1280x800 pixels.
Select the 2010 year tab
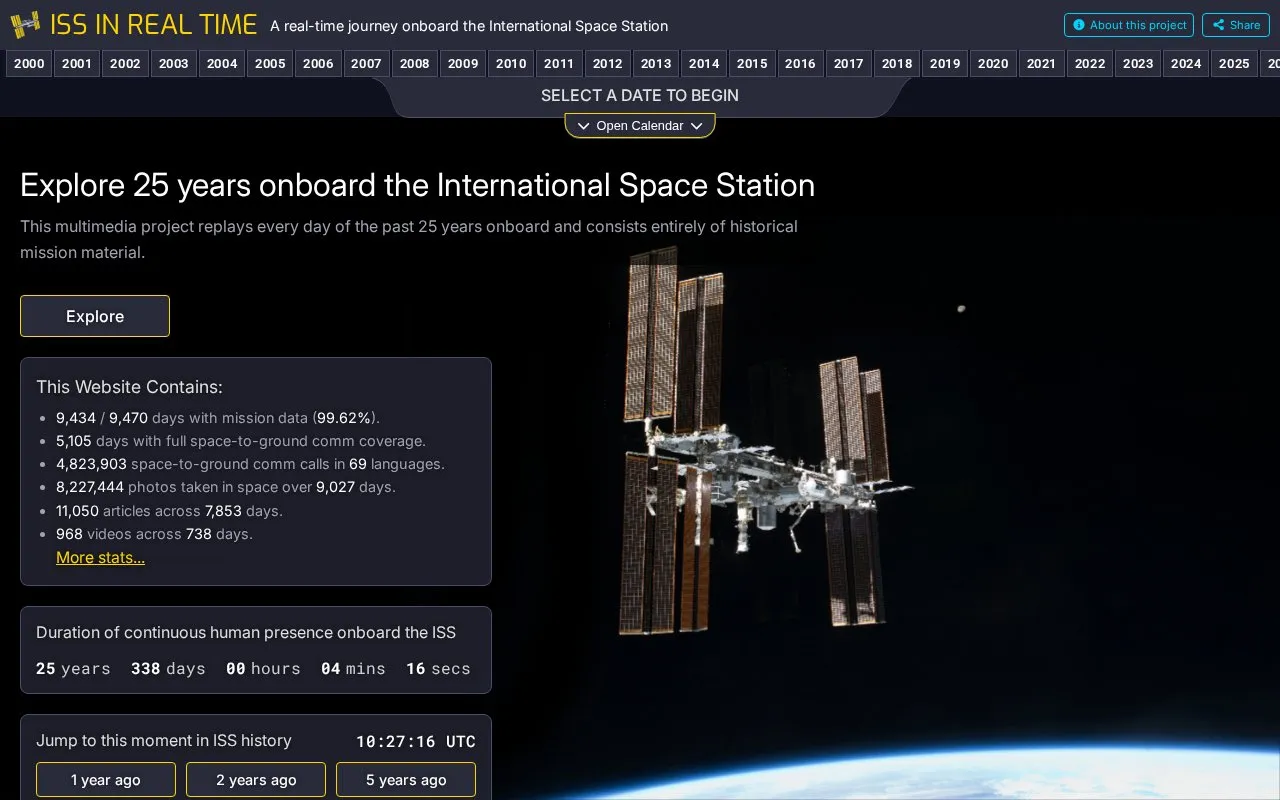tap(511, 63)
